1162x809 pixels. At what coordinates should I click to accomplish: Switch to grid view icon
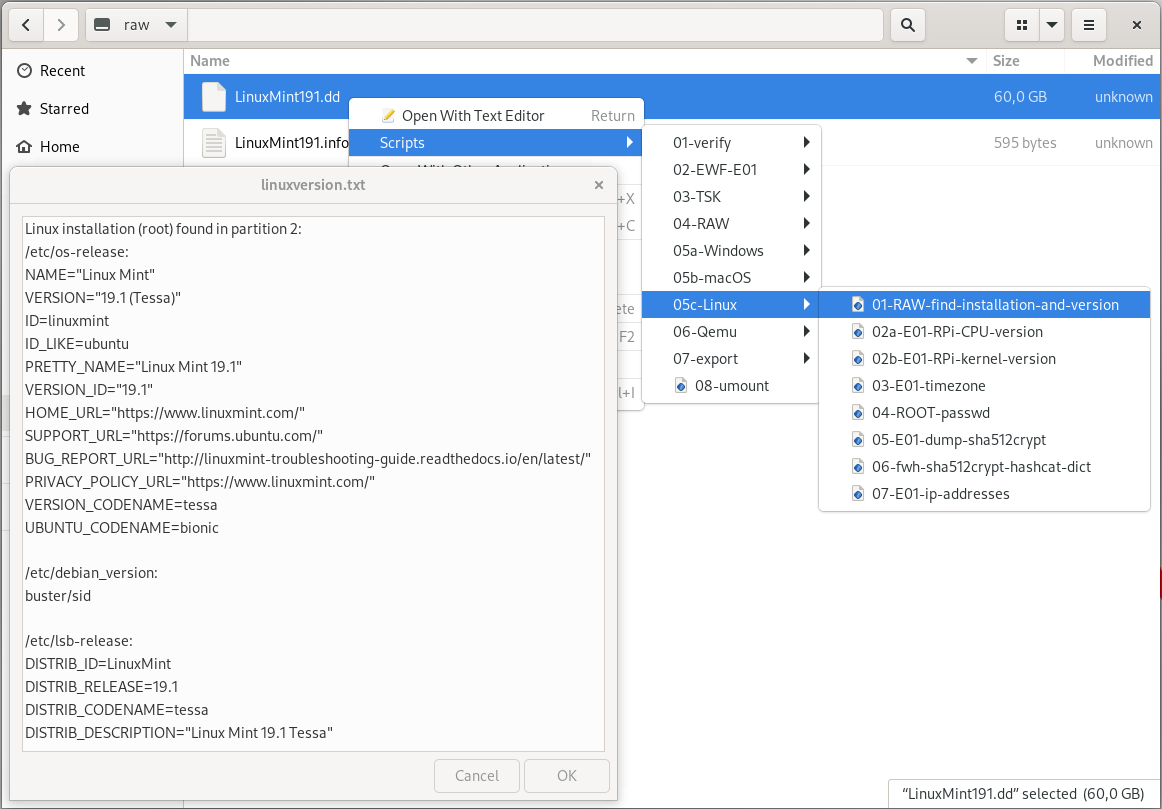[1022, 25]
